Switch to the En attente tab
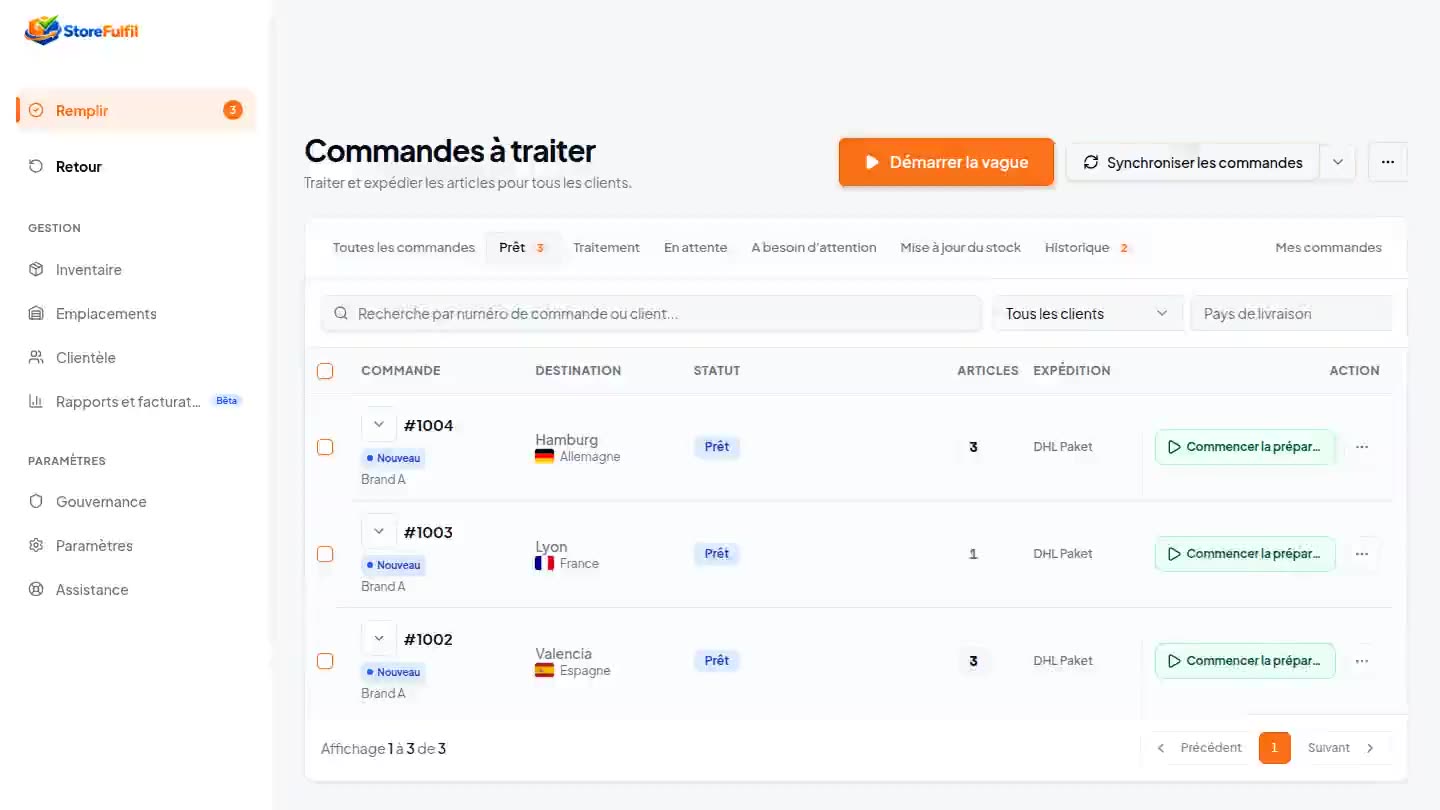Image resolution: width=1440 pixels, height=810 pixels. coord(696,248)
